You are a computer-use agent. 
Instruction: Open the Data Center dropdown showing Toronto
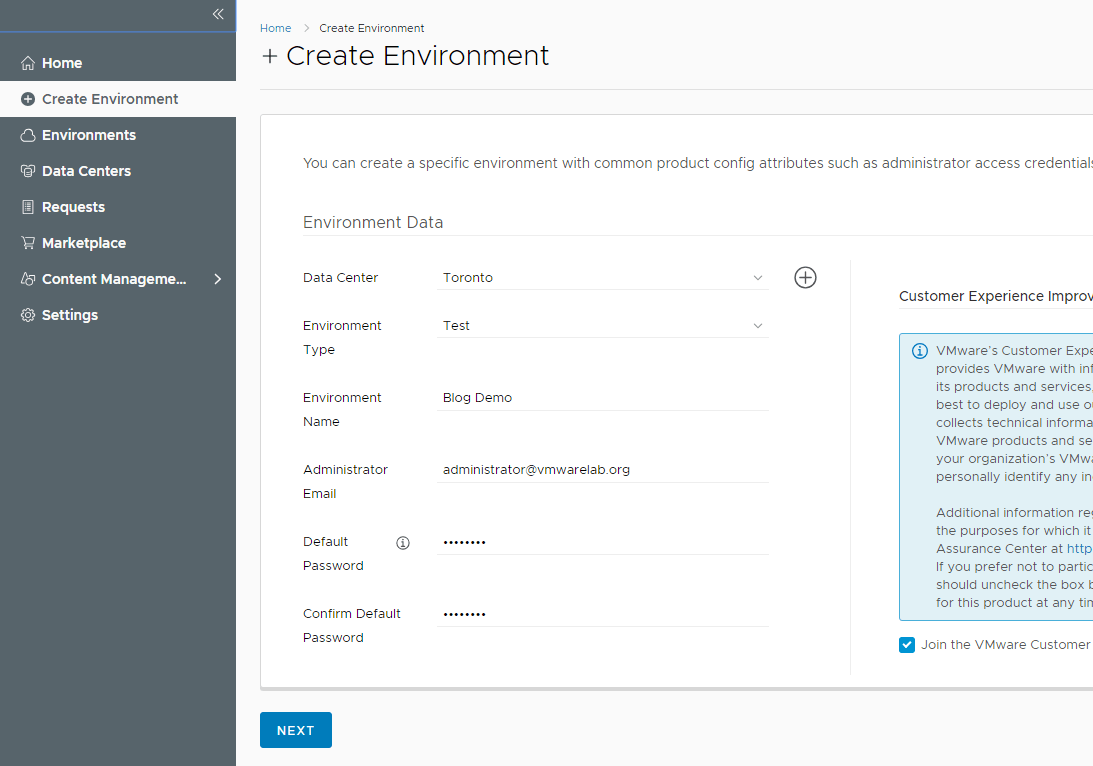click(x=602, y=278)
